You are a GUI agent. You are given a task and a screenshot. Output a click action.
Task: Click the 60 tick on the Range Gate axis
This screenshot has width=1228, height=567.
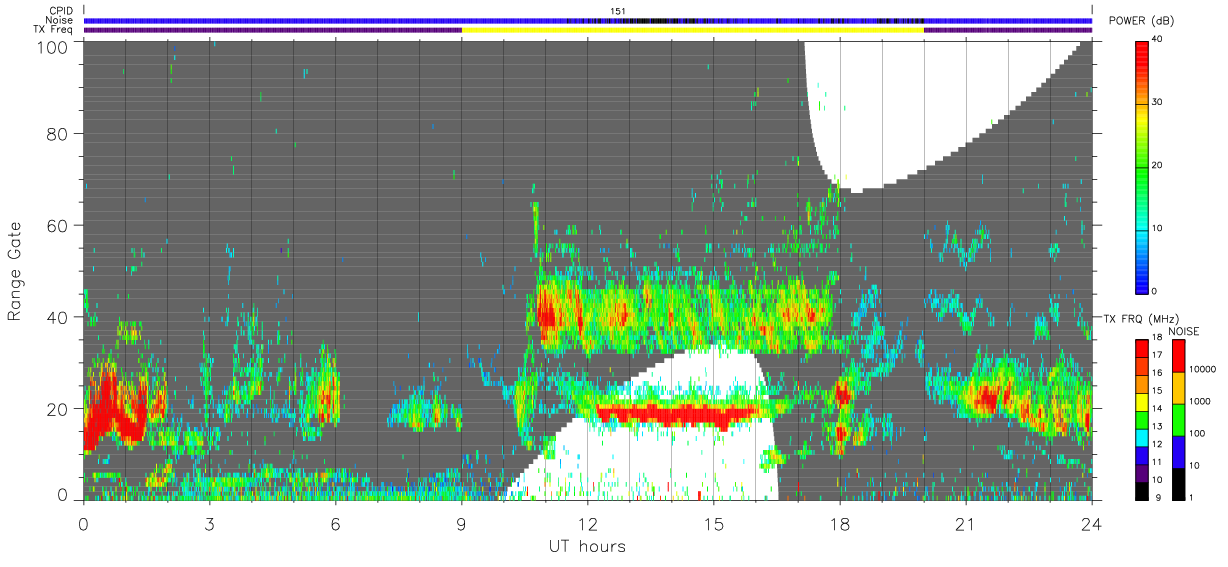coord(58,225)
